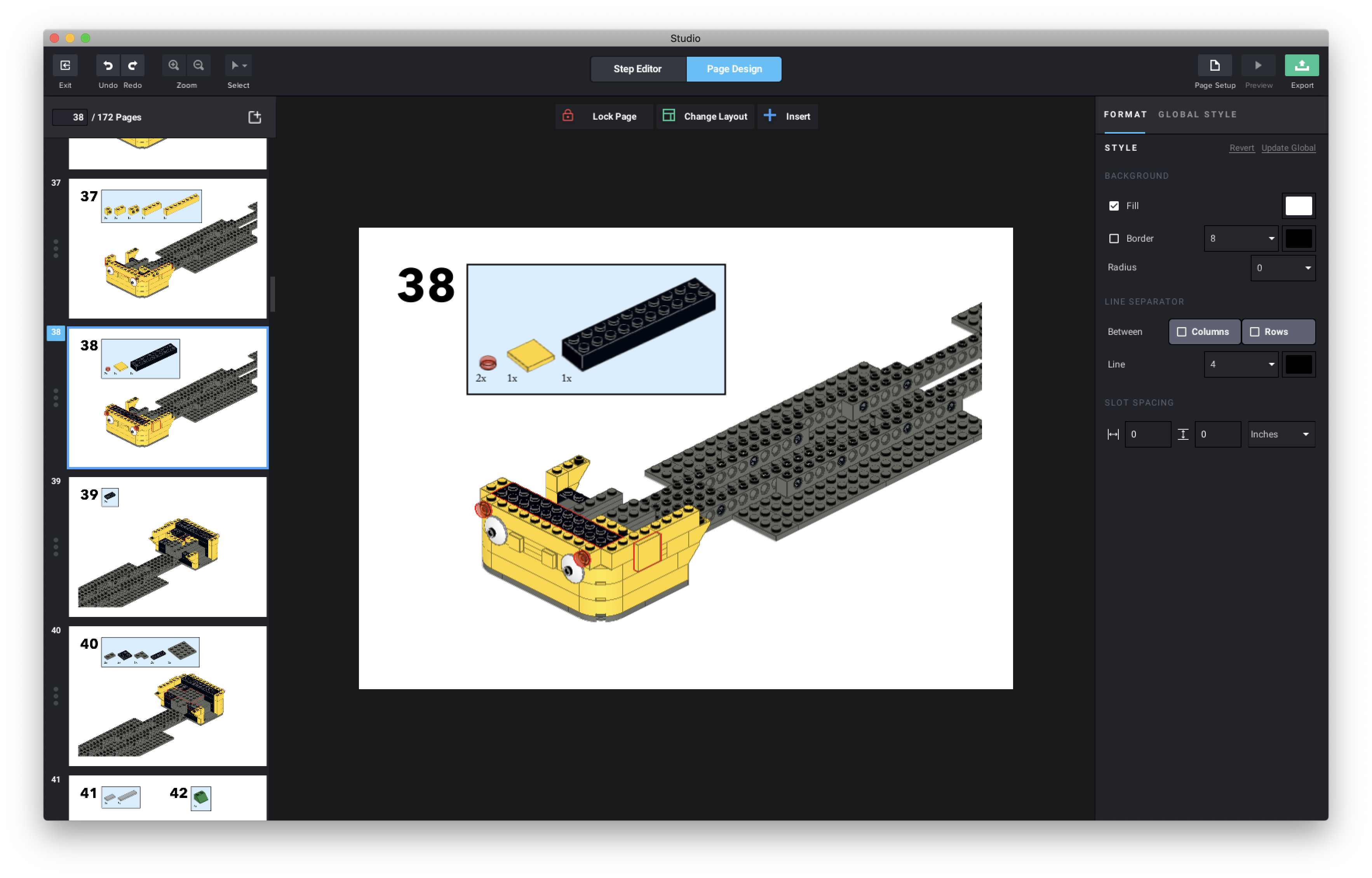Screen dimensions: 1372x878
Task: Click the Change Layout grid icon
Action: [669, 116]
